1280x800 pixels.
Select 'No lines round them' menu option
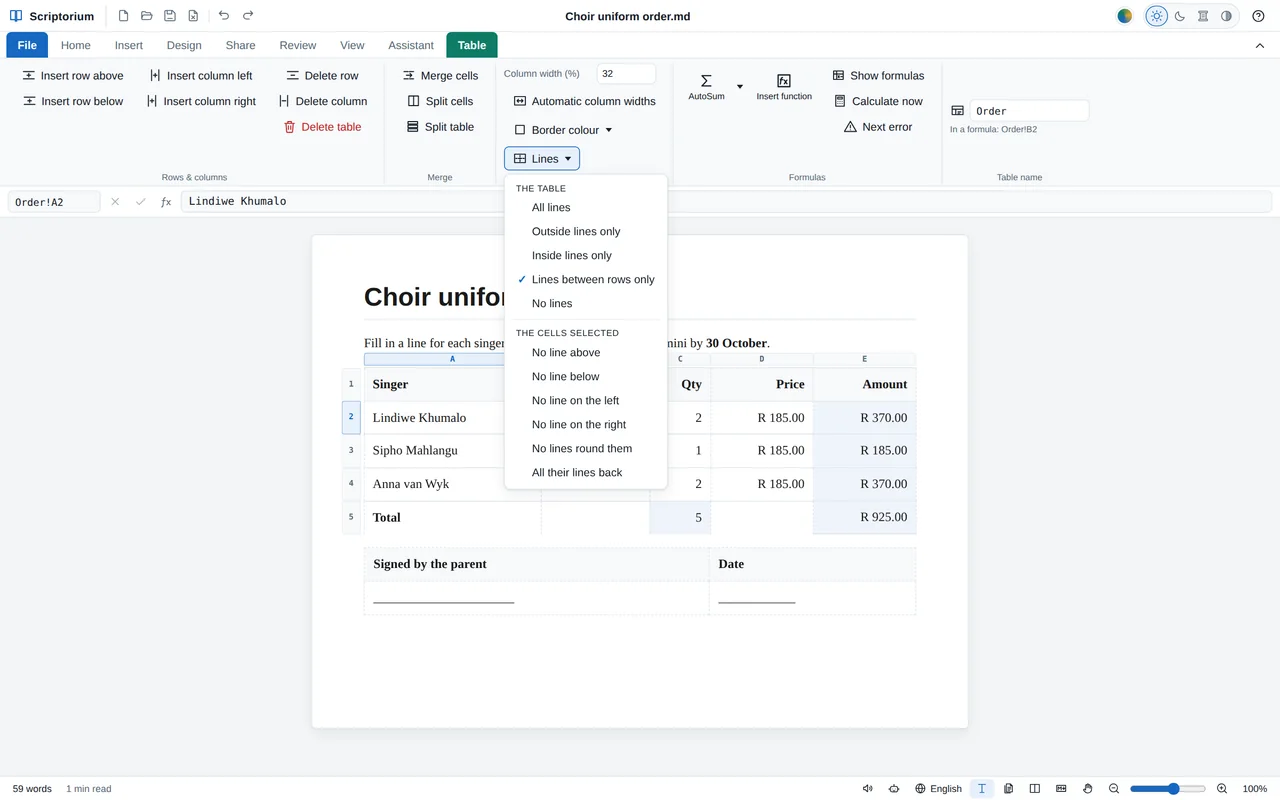click(x=585, y=449)
